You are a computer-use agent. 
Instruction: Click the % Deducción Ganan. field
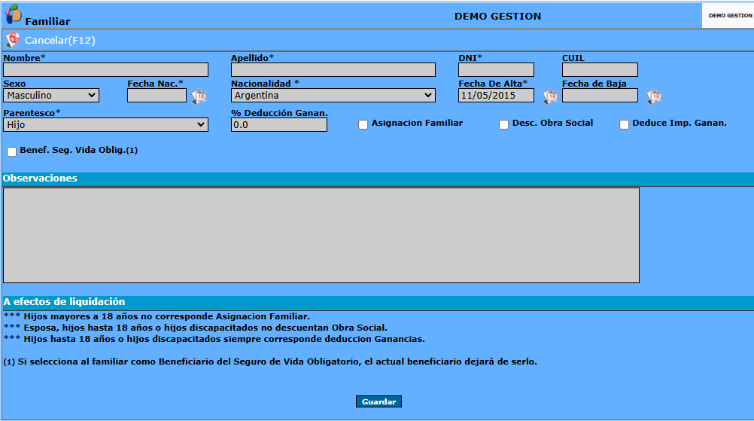(279, 124)
